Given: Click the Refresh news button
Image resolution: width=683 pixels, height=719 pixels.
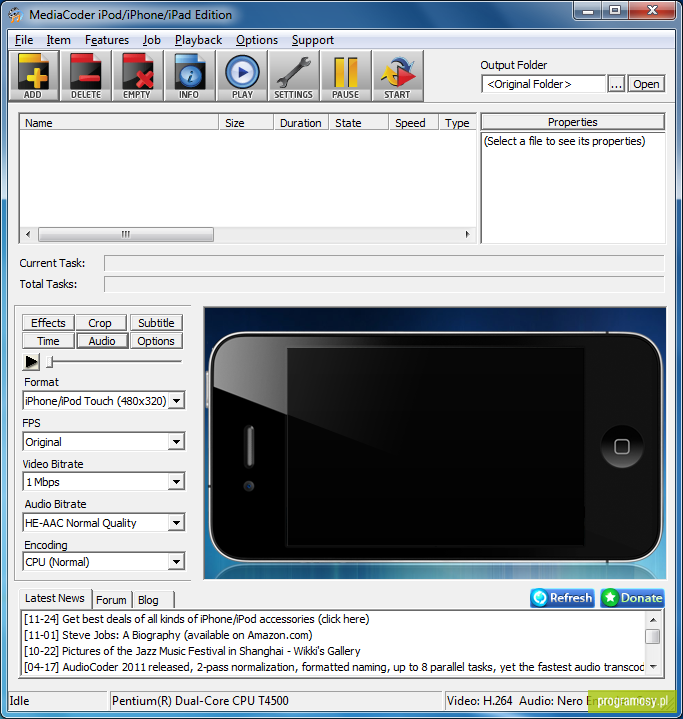Looking at the screenshot, I should coord(562,598).
